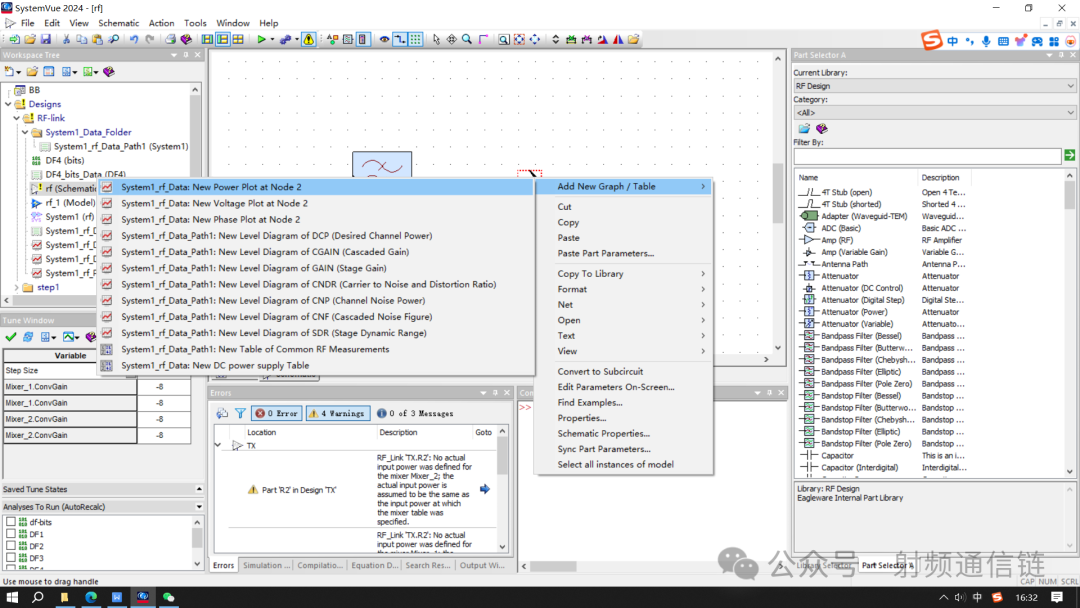Collapse the System1_Data_Folder node
Image resolution: width=1080 pixels, height=608 pixels.
[x=25, y=132]
